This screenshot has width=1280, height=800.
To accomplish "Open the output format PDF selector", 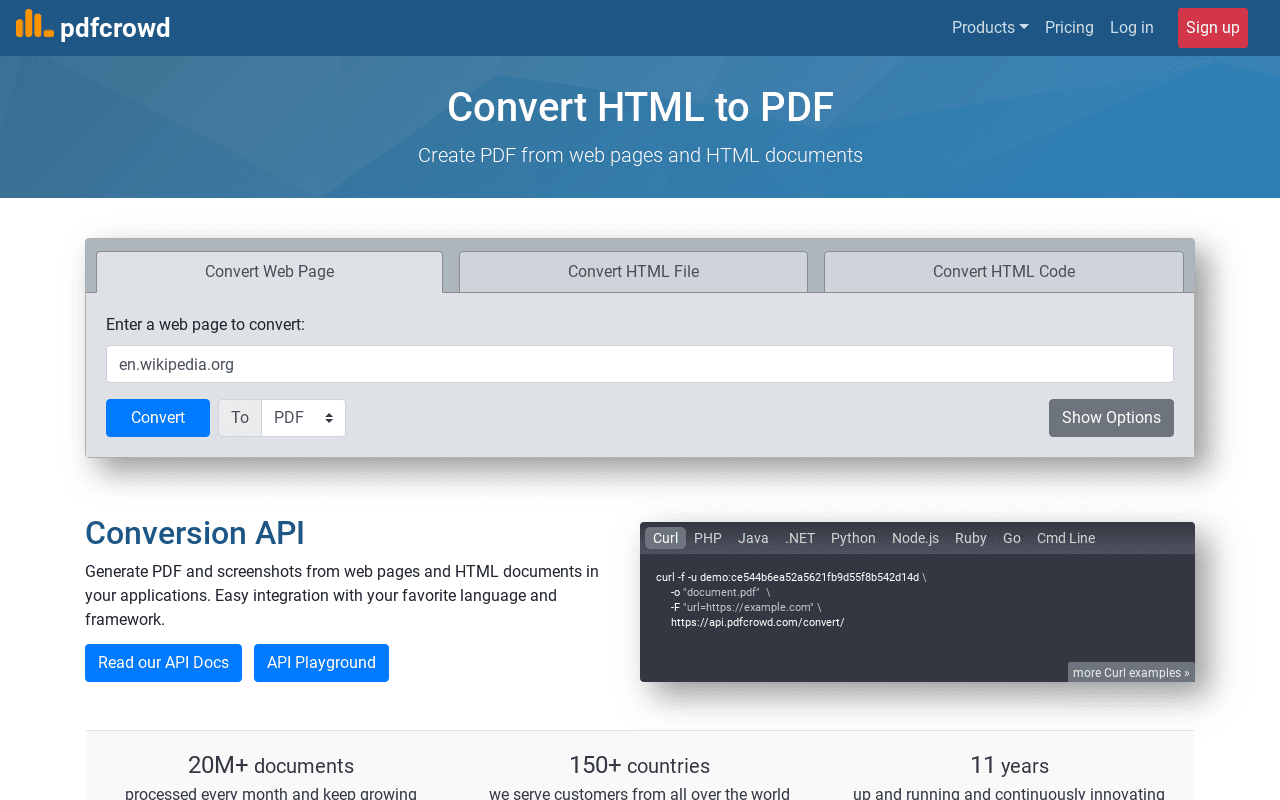I will [x=303, y=417].
